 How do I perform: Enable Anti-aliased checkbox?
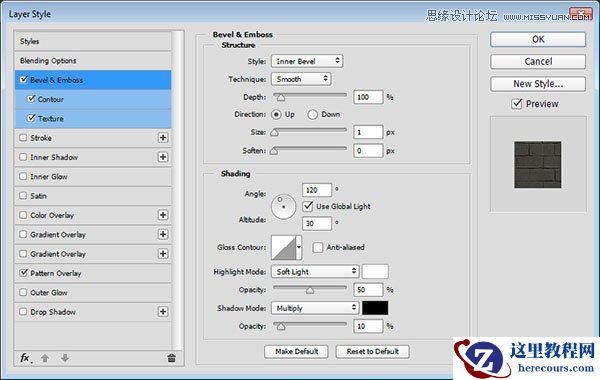click(x=318, y=248)
